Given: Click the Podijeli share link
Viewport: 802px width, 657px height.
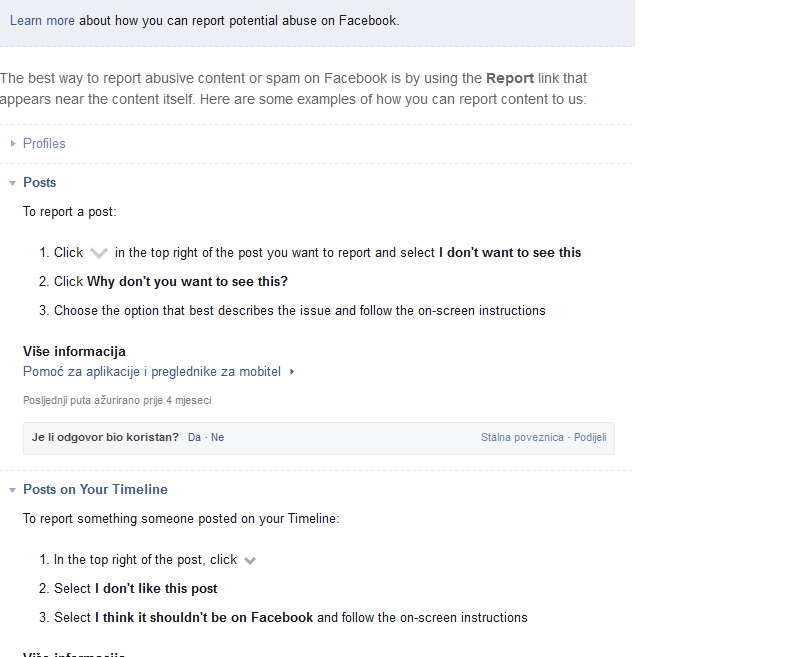Looking at the screenshot, I should [590, 438].
